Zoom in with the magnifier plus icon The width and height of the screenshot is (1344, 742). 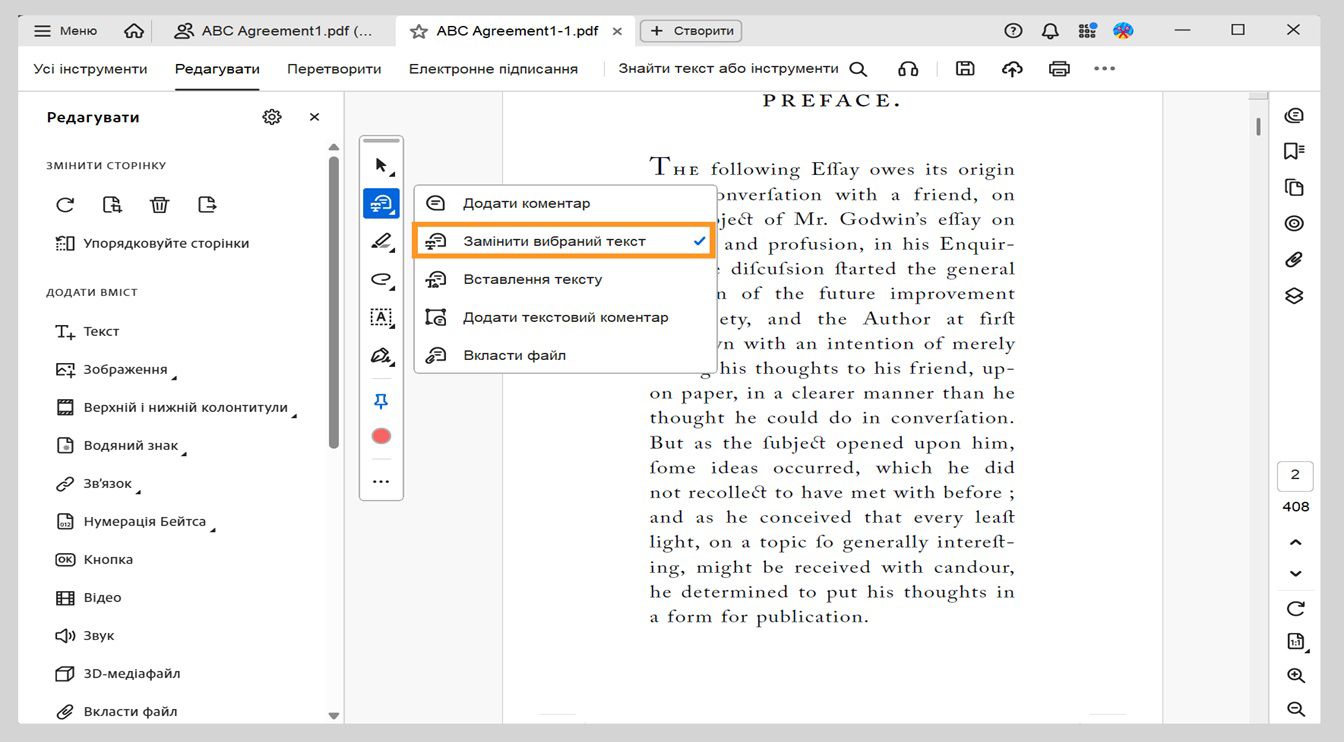tap(1296, 676)
